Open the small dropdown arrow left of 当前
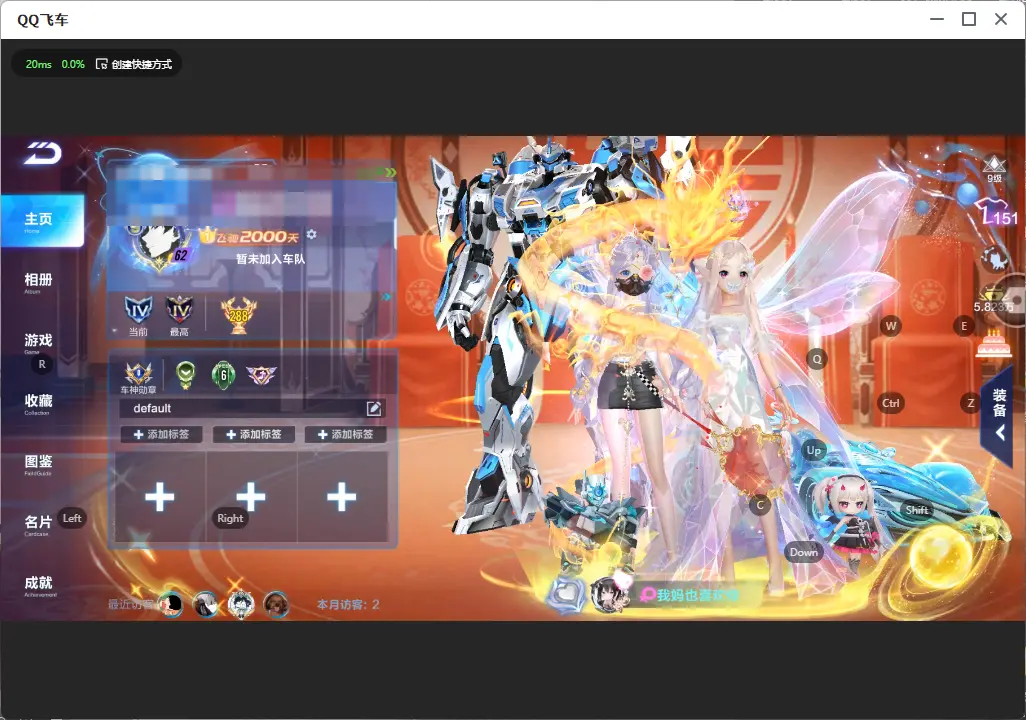Screen dimensions: 1026x720 [x=115, y=331]
